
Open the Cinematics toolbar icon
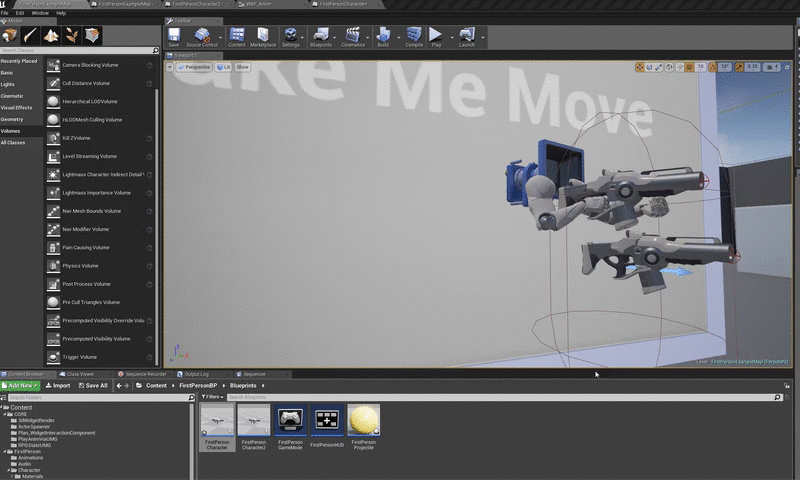pos(353,37)
